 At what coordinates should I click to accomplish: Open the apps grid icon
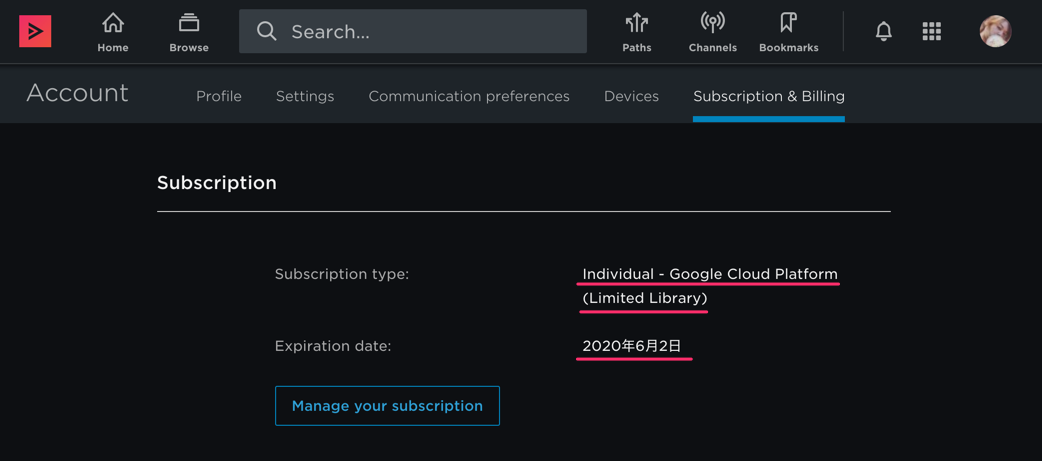[x=932, y=31]
